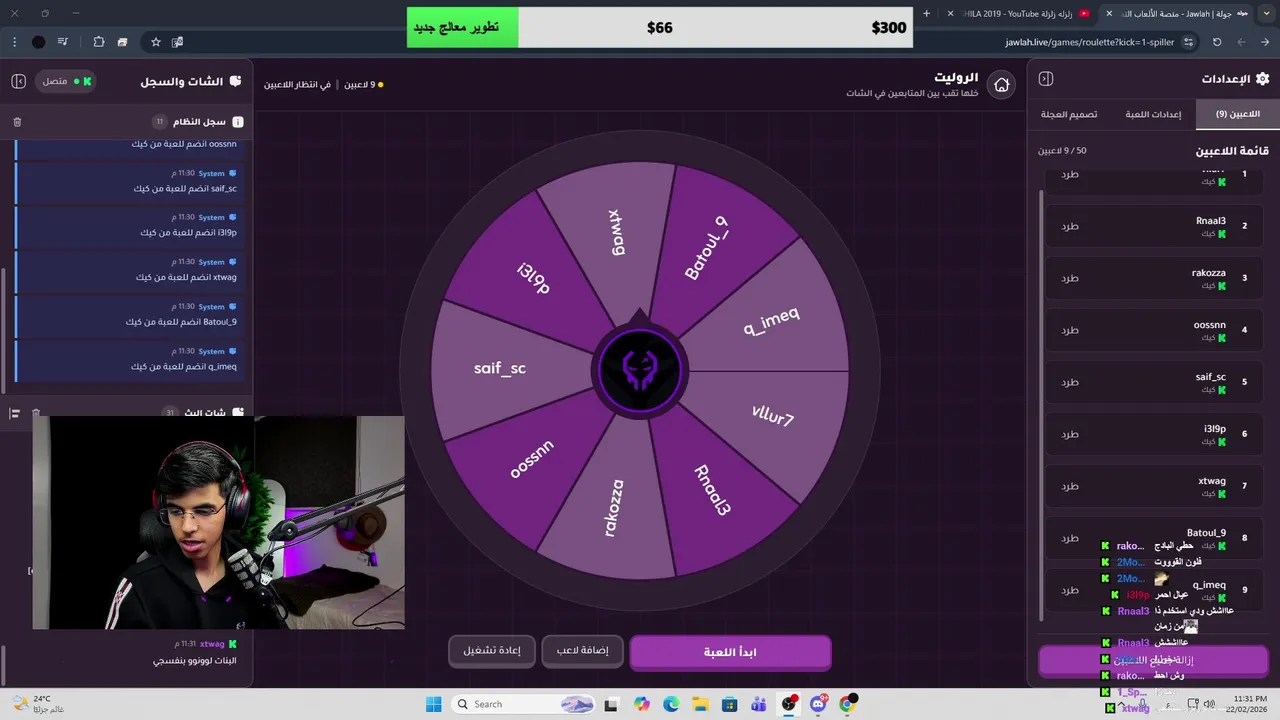Open the Windows Start menu

coord(433,704)
